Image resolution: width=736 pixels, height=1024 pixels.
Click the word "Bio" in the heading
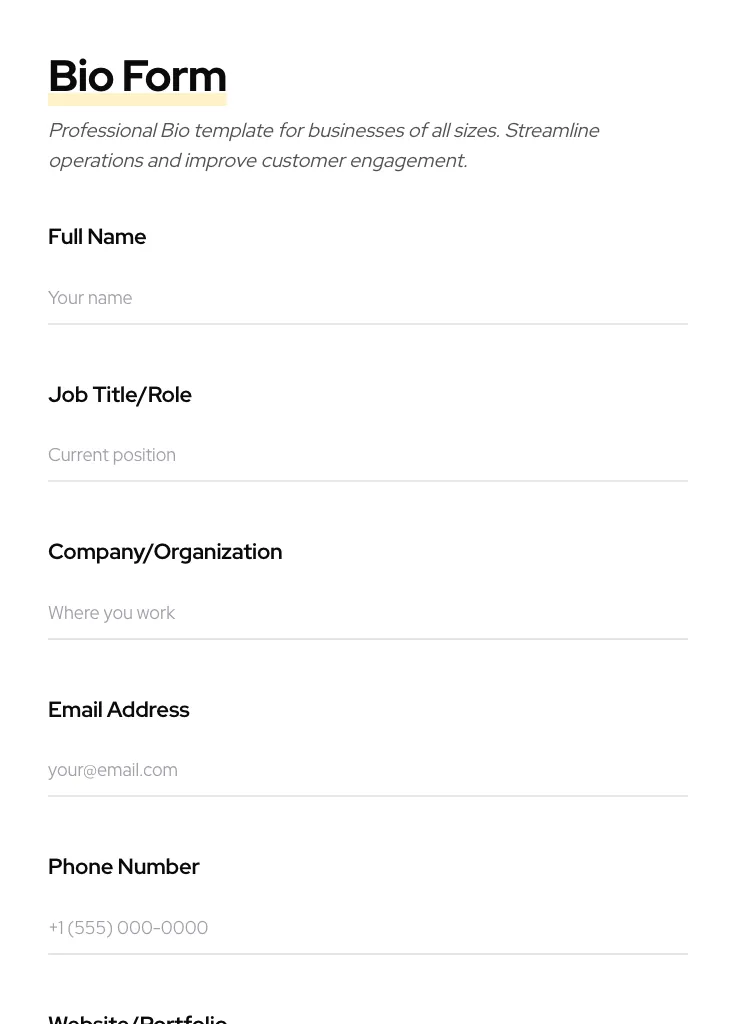81,77
